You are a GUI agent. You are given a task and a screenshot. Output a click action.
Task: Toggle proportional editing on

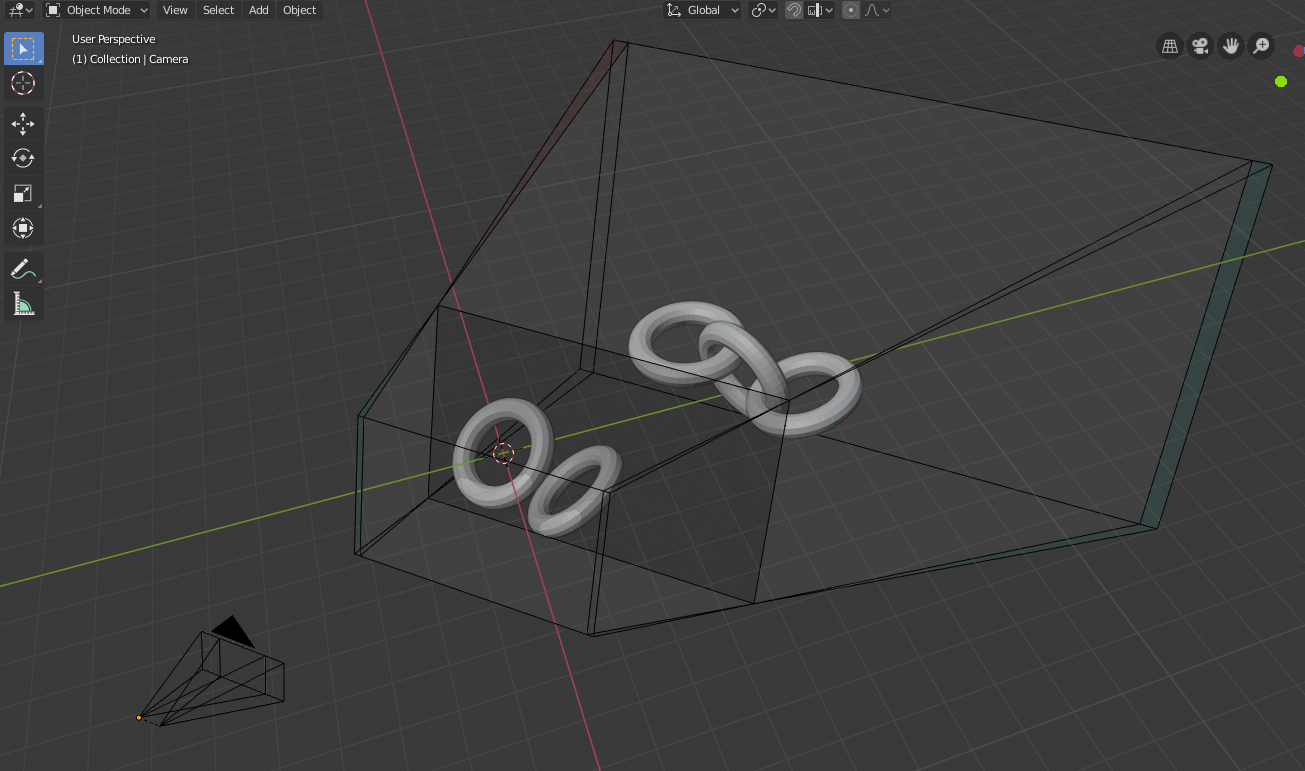(x=851, y=10)
